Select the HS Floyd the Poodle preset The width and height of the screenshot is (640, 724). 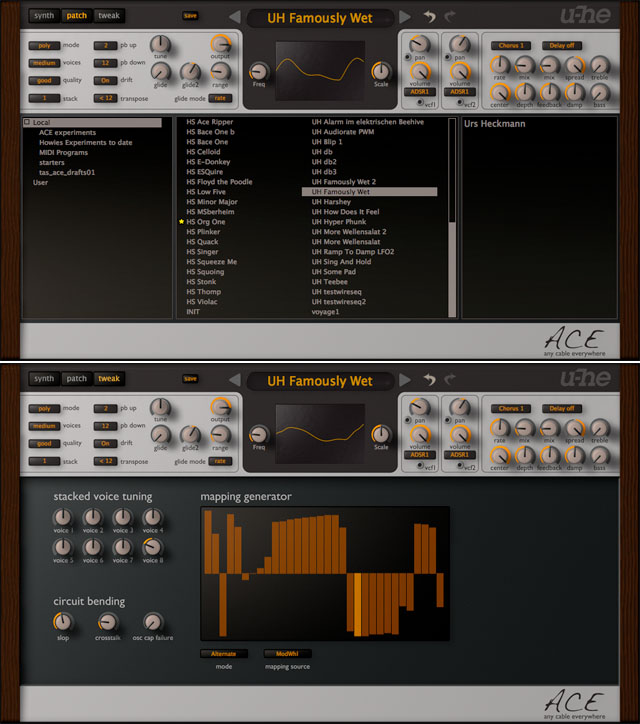click(219, 182)
